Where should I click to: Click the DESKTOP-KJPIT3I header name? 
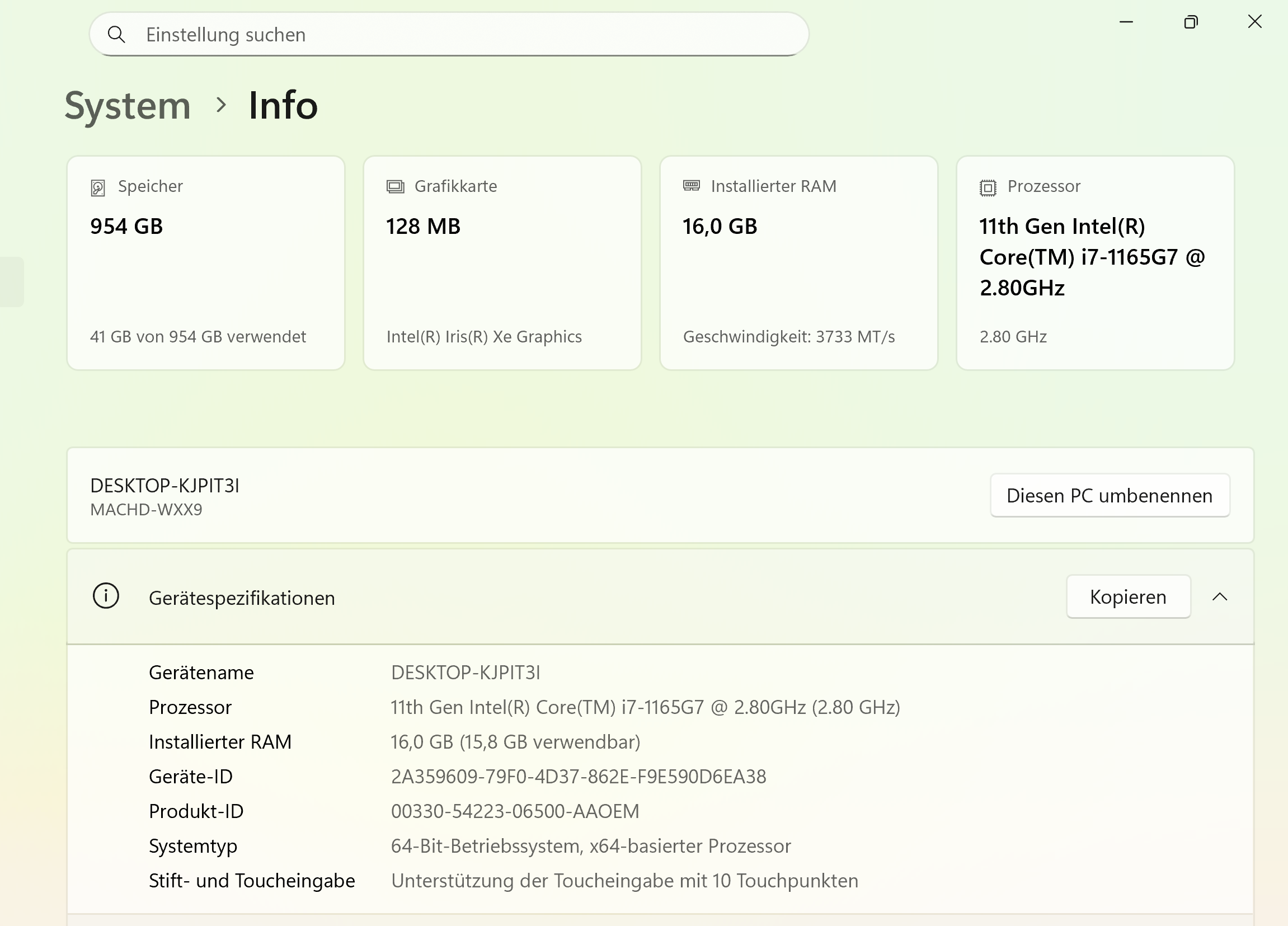[164, 486]
